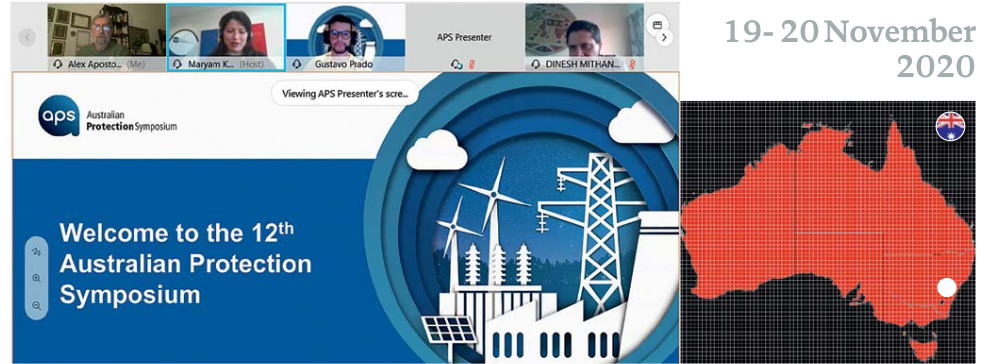Click Maryam K's headset audio icon
The image size is (985, 364).
click(178, 64)
